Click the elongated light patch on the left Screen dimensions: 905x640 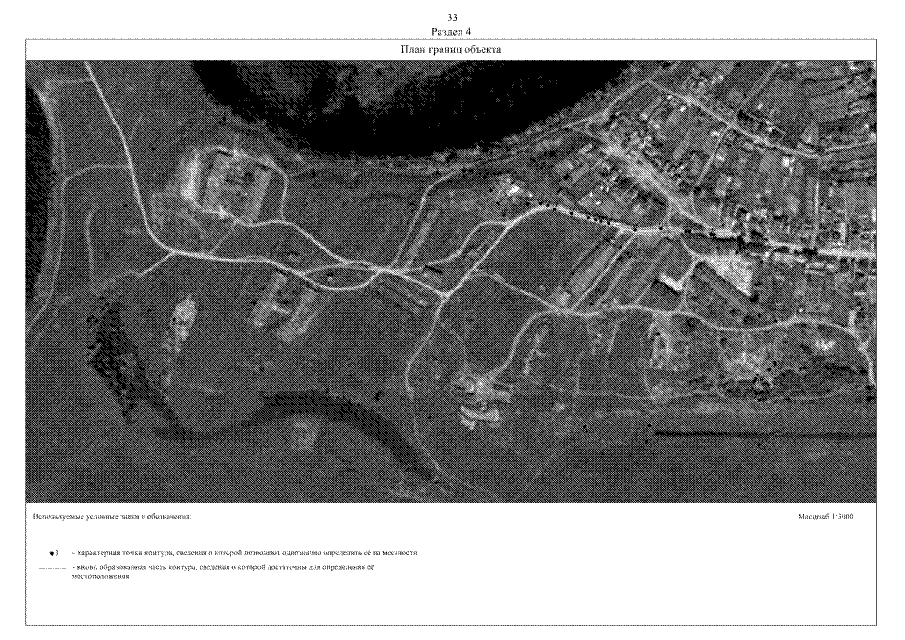tap(182, 328)
